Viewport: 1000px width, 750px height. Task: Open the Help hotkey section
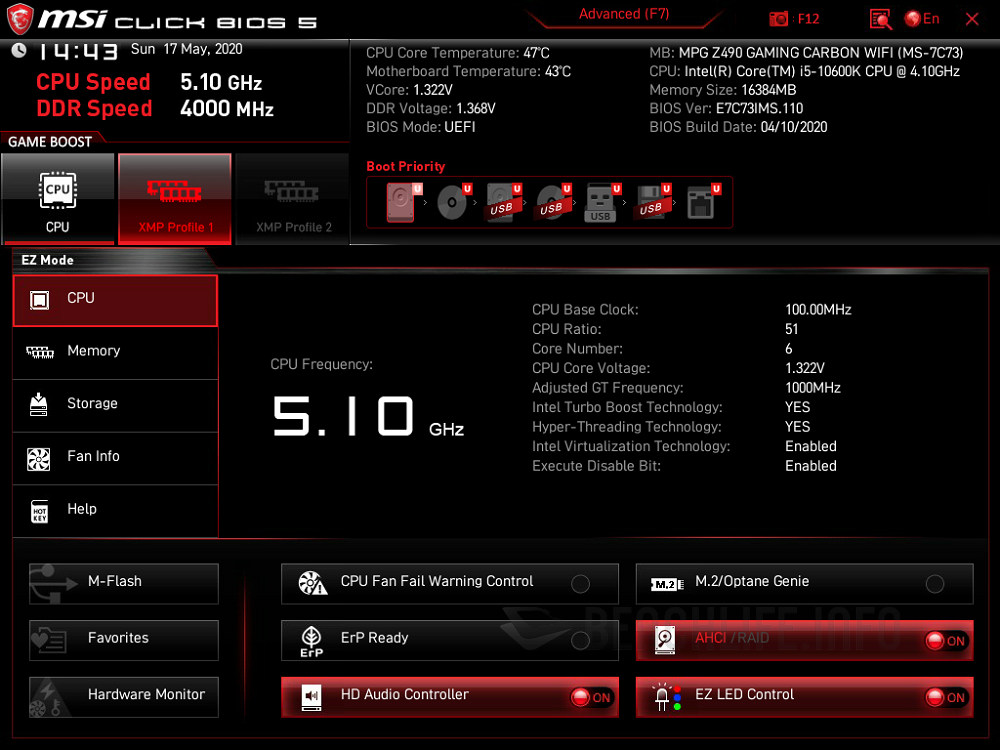114,509
